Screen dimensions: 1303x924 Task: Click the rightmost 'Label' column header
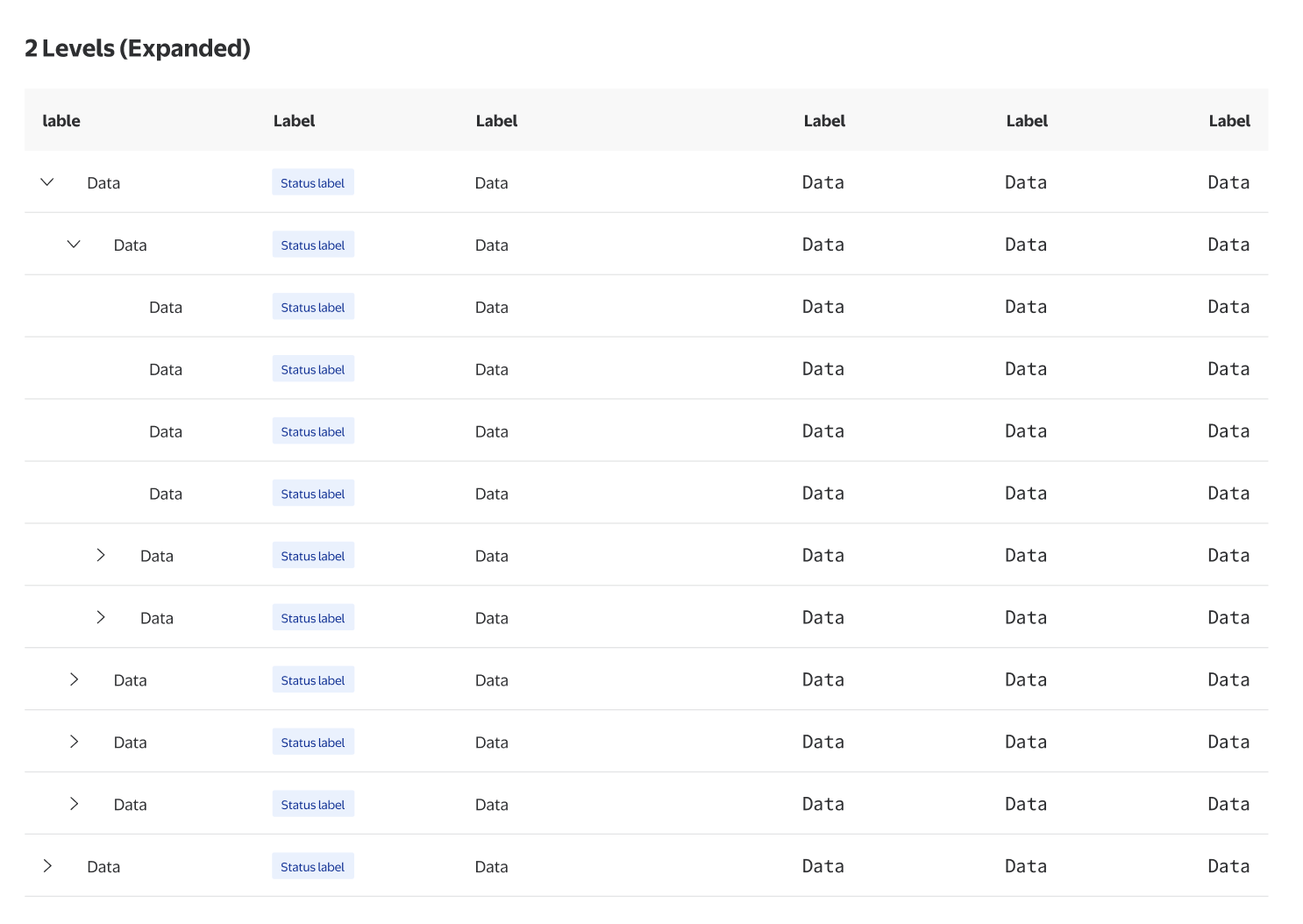pyautogui.click(x=1229, y=121)
